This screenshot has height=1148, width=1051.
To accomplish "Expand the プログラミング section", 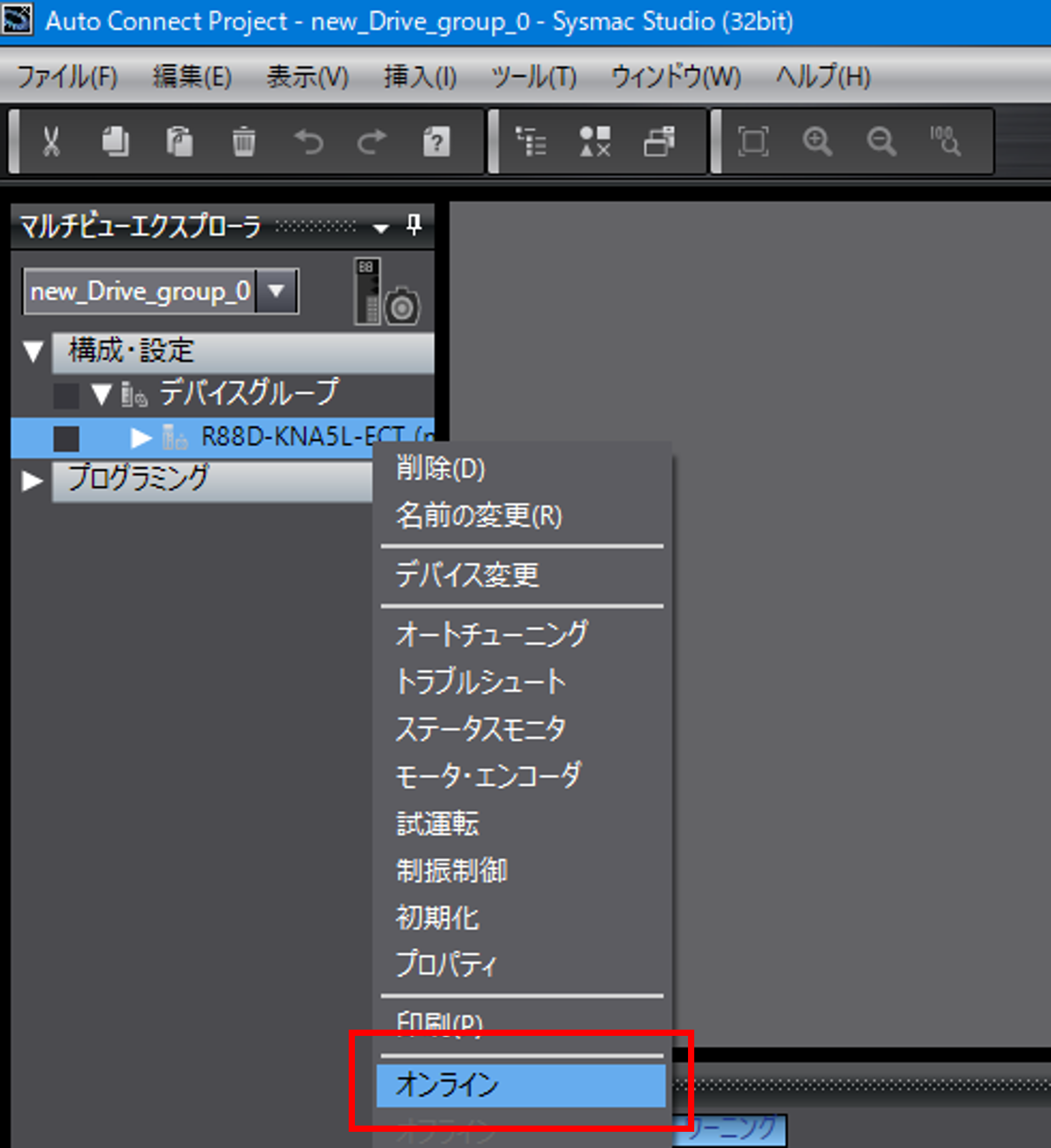I will click(x=32, y=480).
